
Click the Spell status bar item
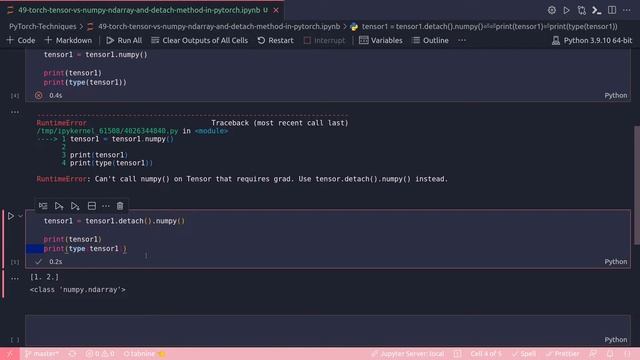[524, 354]
